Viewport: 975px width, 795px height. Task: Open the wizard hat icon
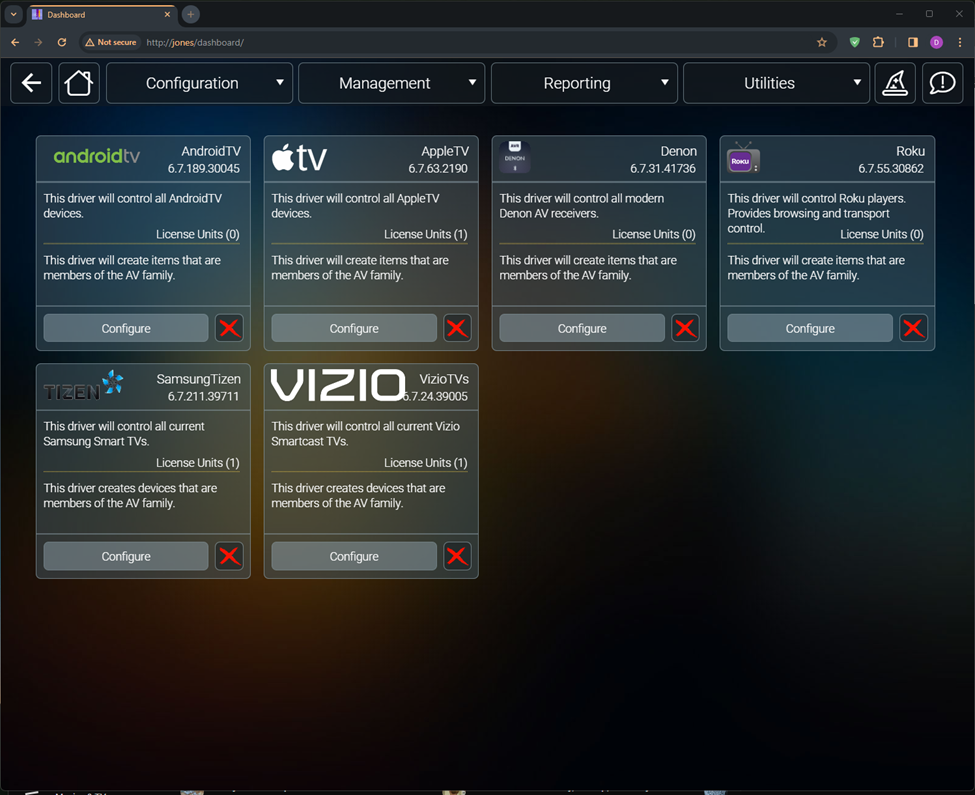point(895,83)
